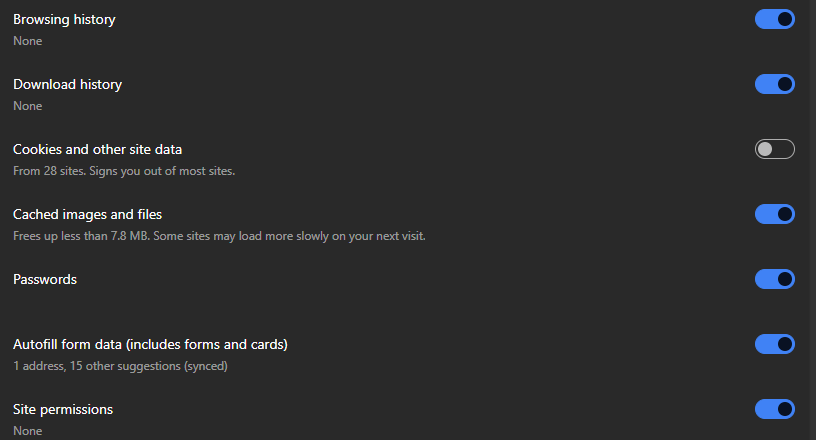816x440 pixels.
Task: Click the 'From 28 sites' description text
Action: coord(123,171)
